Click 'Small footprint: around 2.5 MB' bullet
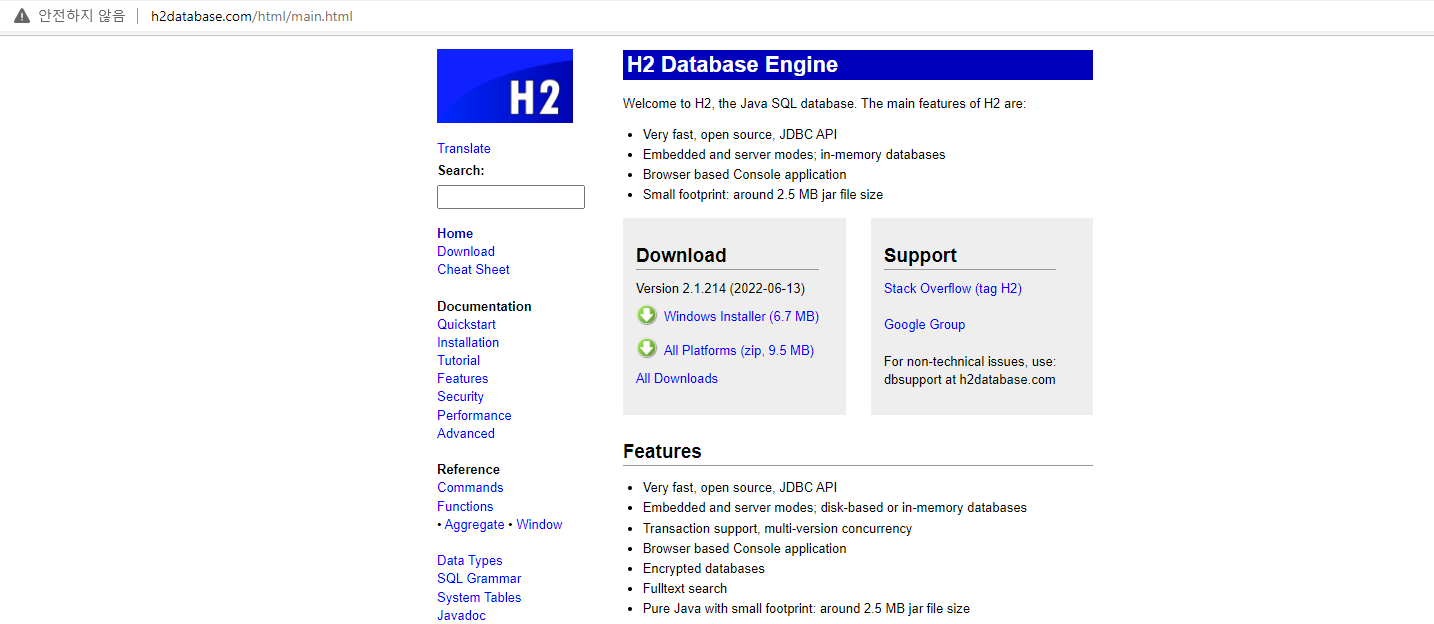The image size is (1434, 624). 763,194
